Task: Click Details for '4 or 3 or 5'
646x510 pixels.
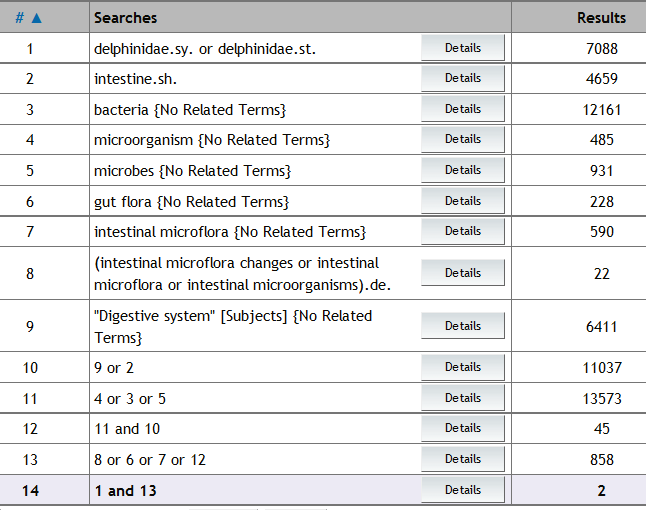Action: (463, 398)
